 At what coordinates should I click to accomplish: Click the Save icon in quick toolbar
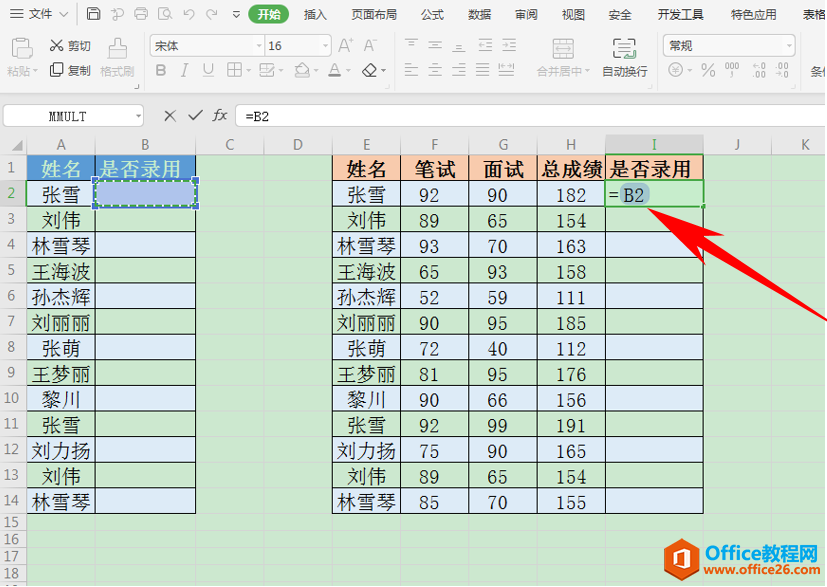93,14
